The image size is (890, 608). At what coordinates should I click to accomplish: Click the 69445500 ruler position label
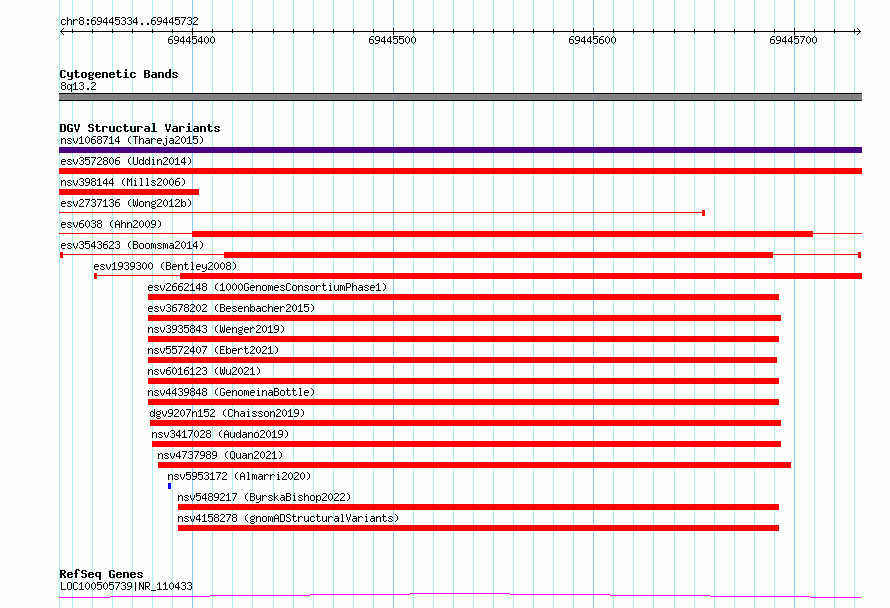click(392, 40)
